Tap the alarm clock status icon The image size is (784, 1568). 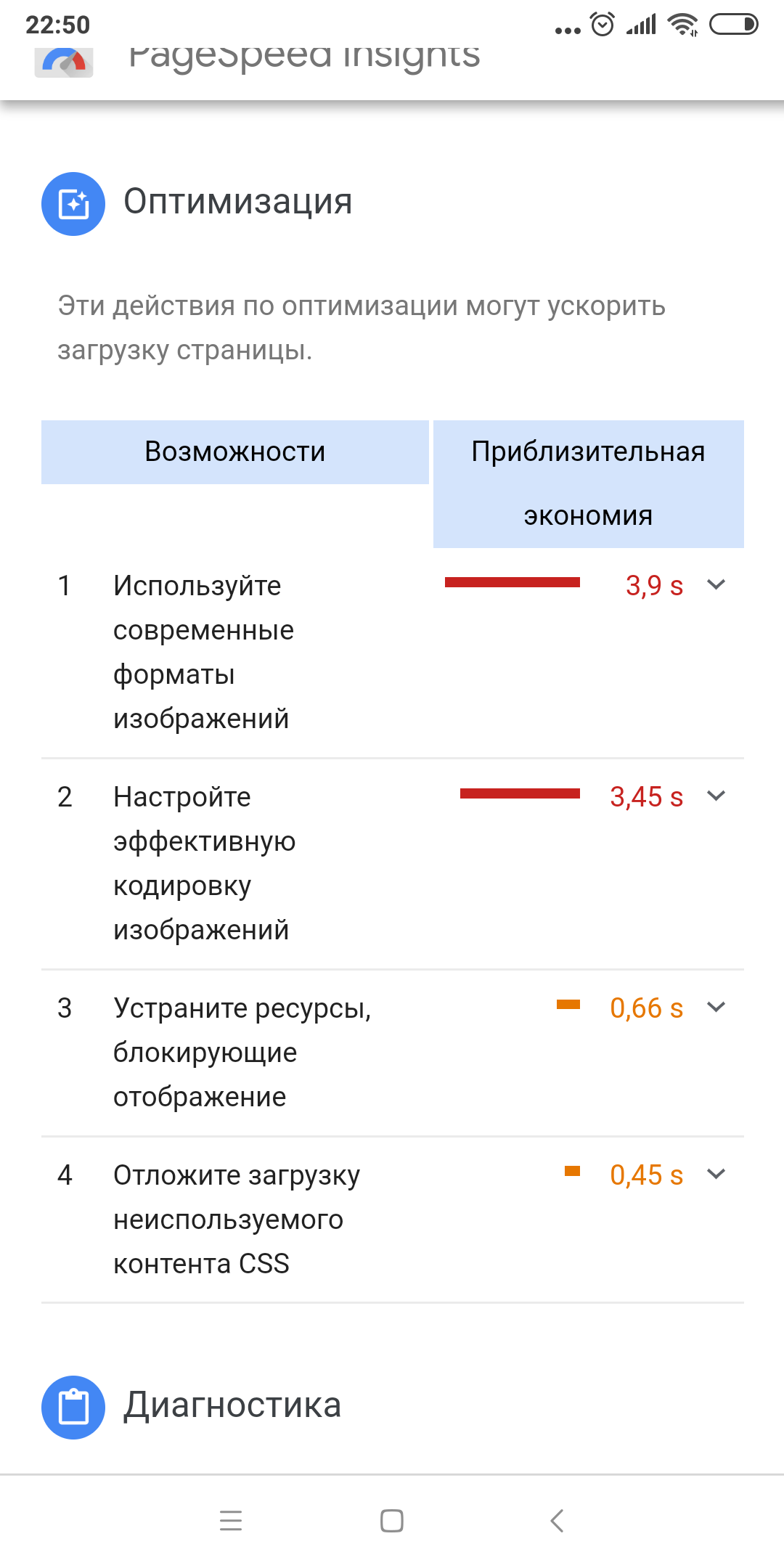click(603, 25)
